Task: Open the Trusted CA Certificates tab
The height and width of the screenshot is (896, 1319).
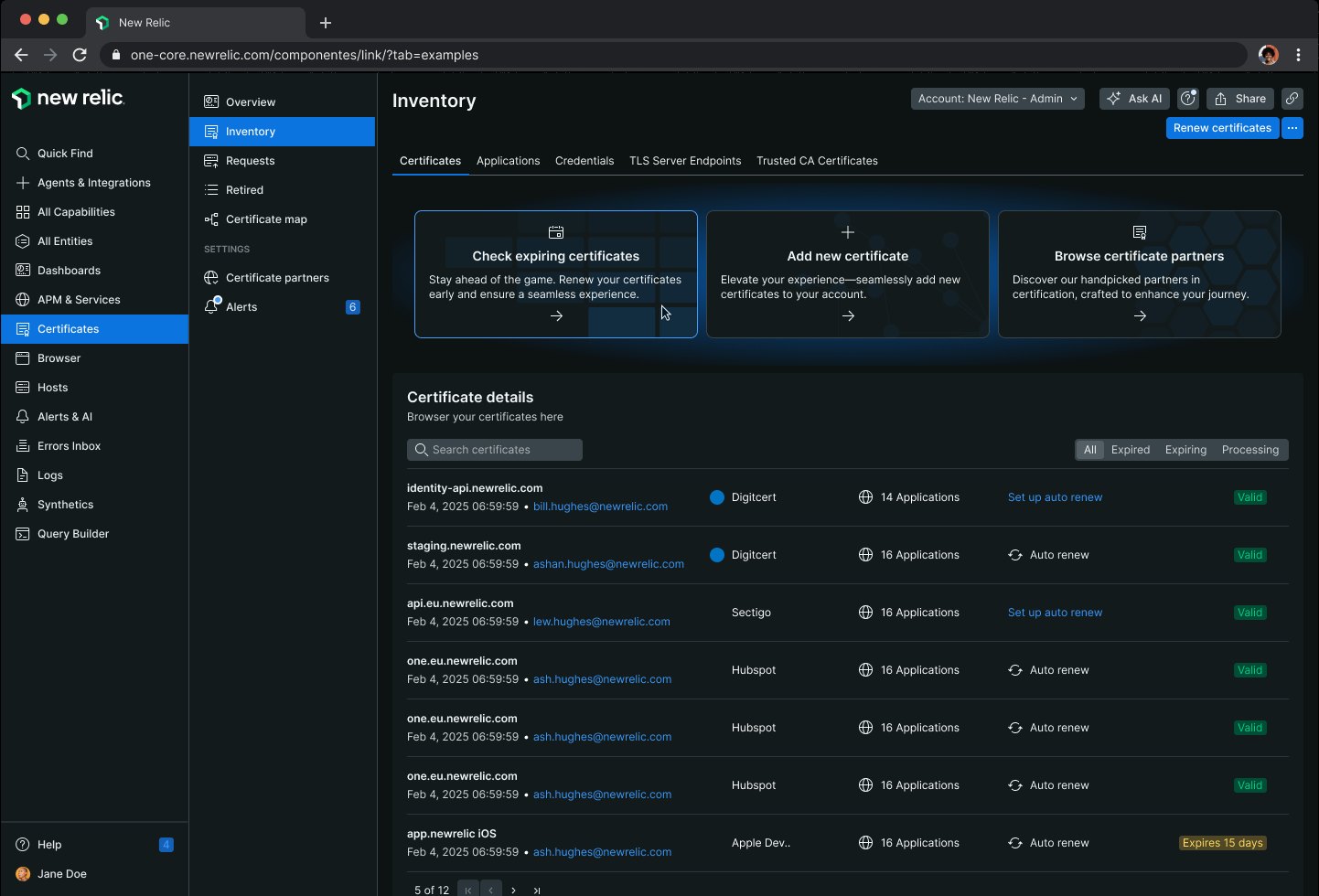Action: tap(817, 161)
